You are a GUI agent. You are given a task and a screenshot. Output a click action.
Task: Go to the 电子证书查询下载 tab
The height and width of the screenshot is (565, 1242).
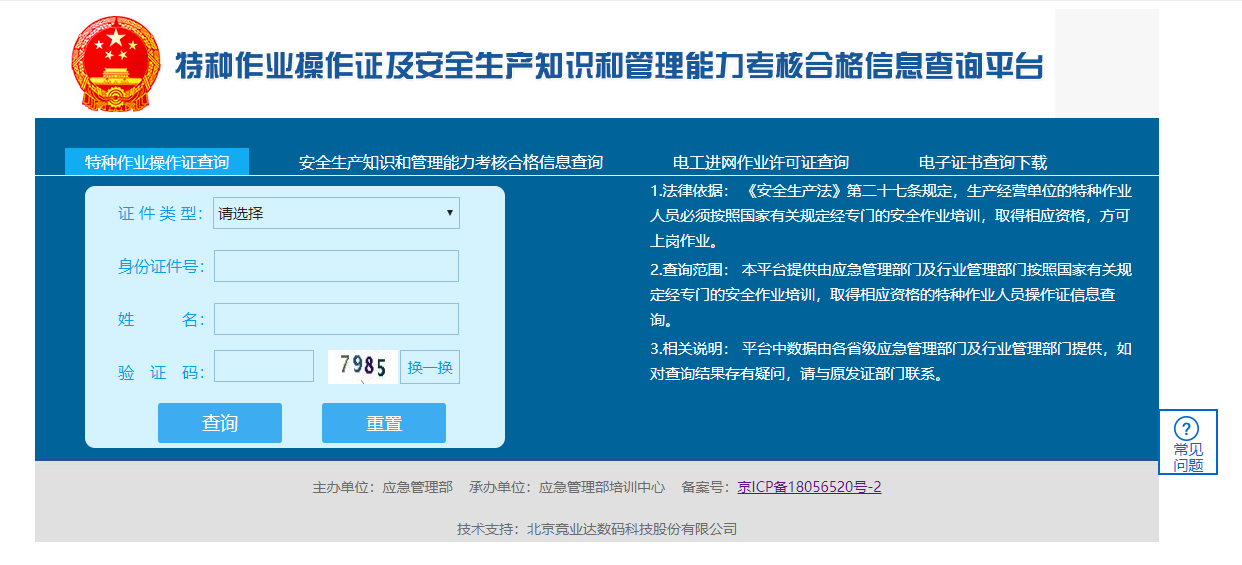tap(983, 162)
